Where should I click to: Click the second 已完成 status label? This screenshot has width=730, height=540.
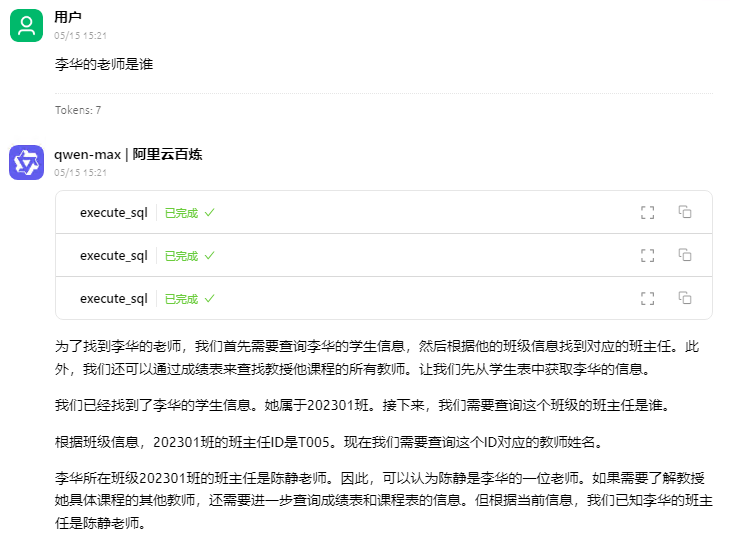(x=182, y=256)
